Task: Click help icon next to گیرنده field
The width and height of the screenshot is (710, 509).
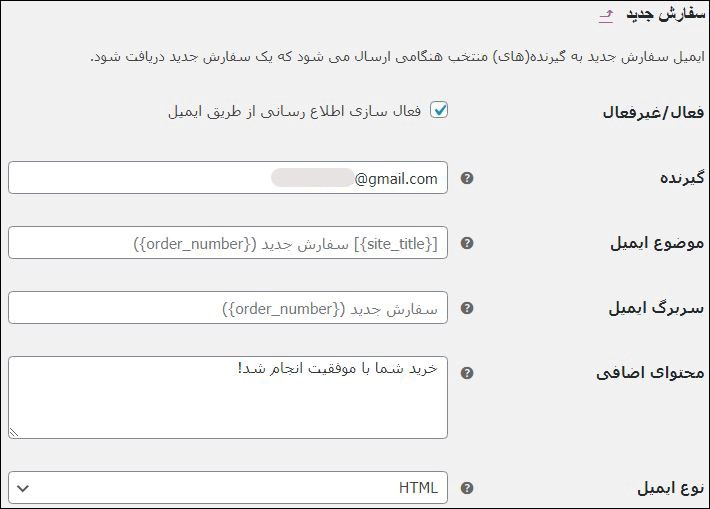Action: point(467,178)
